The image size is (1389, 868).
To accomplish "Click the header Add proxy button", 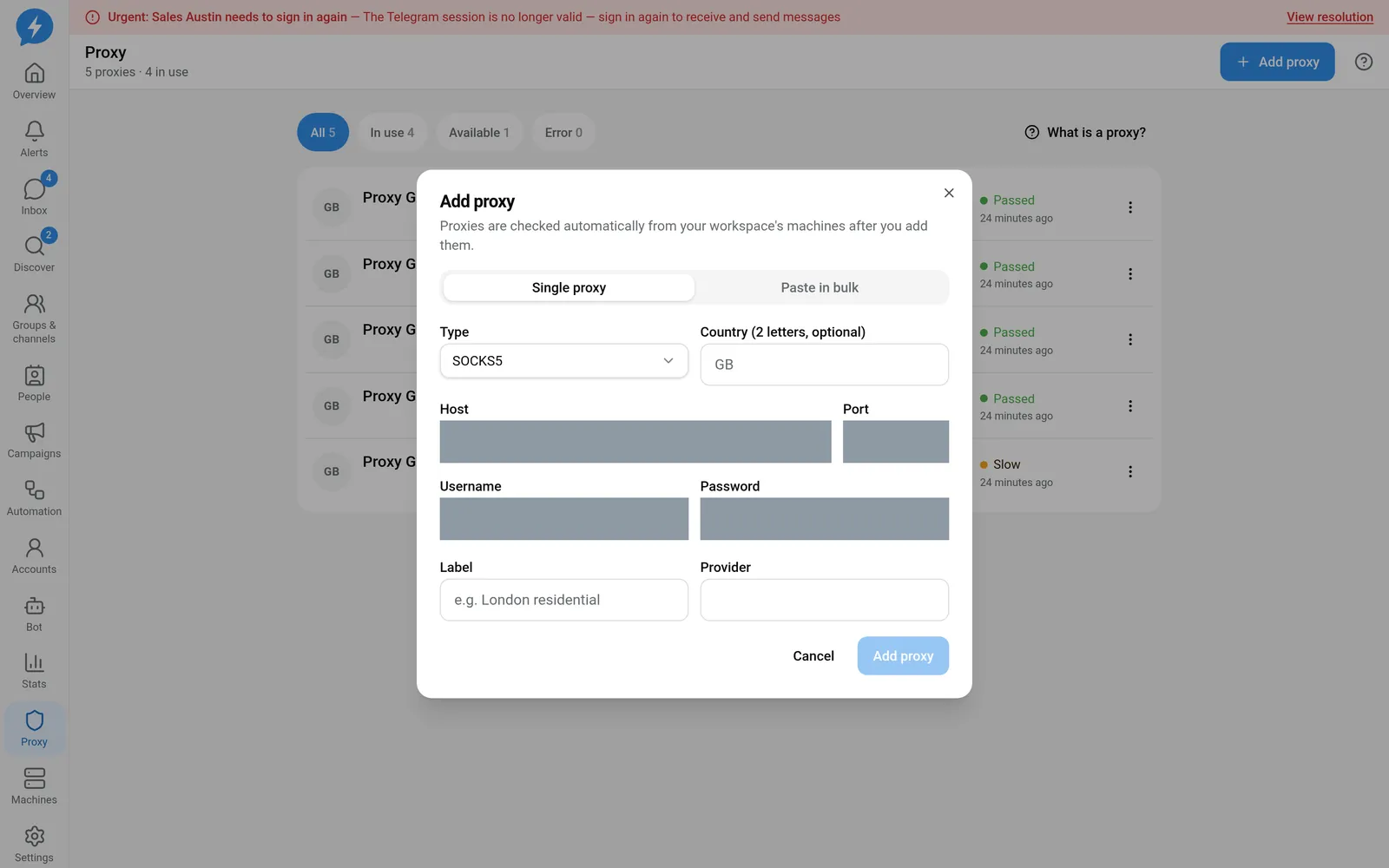I will point(1277,62).
